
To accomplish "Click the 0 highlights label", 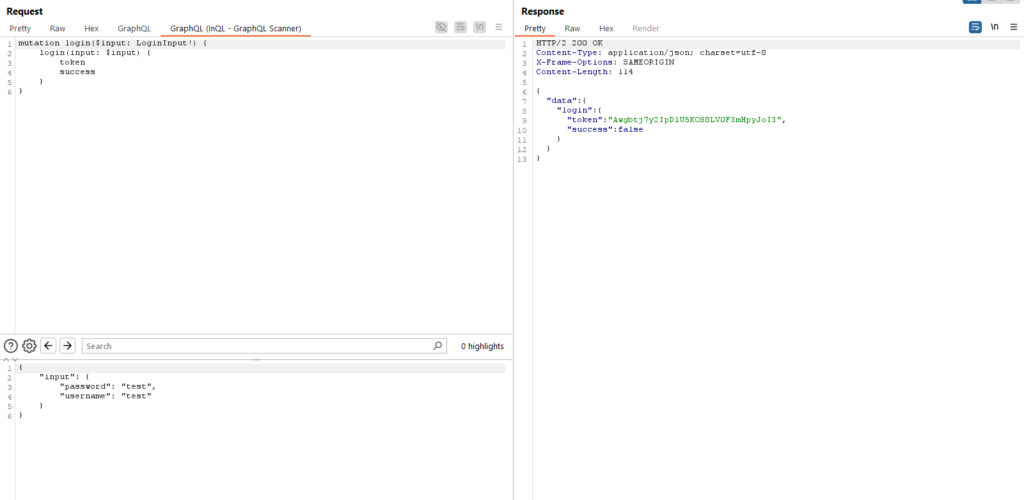I will [482, 346].
